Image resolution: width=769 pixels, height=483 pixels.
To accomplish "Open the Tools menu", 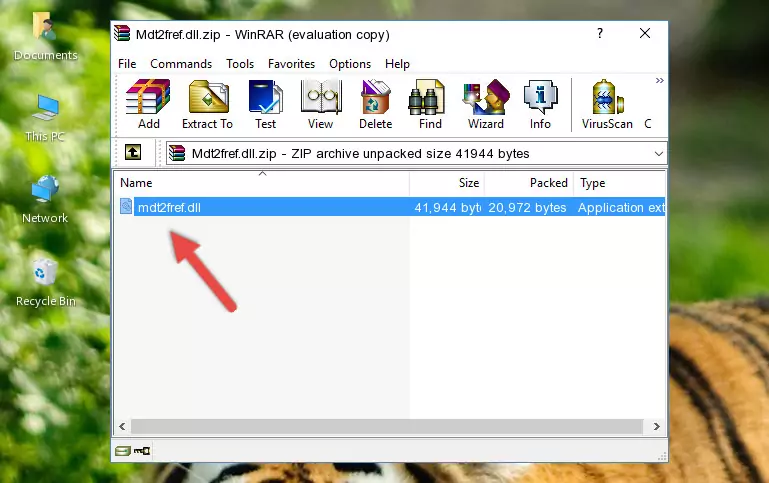I will coord(240,64).
